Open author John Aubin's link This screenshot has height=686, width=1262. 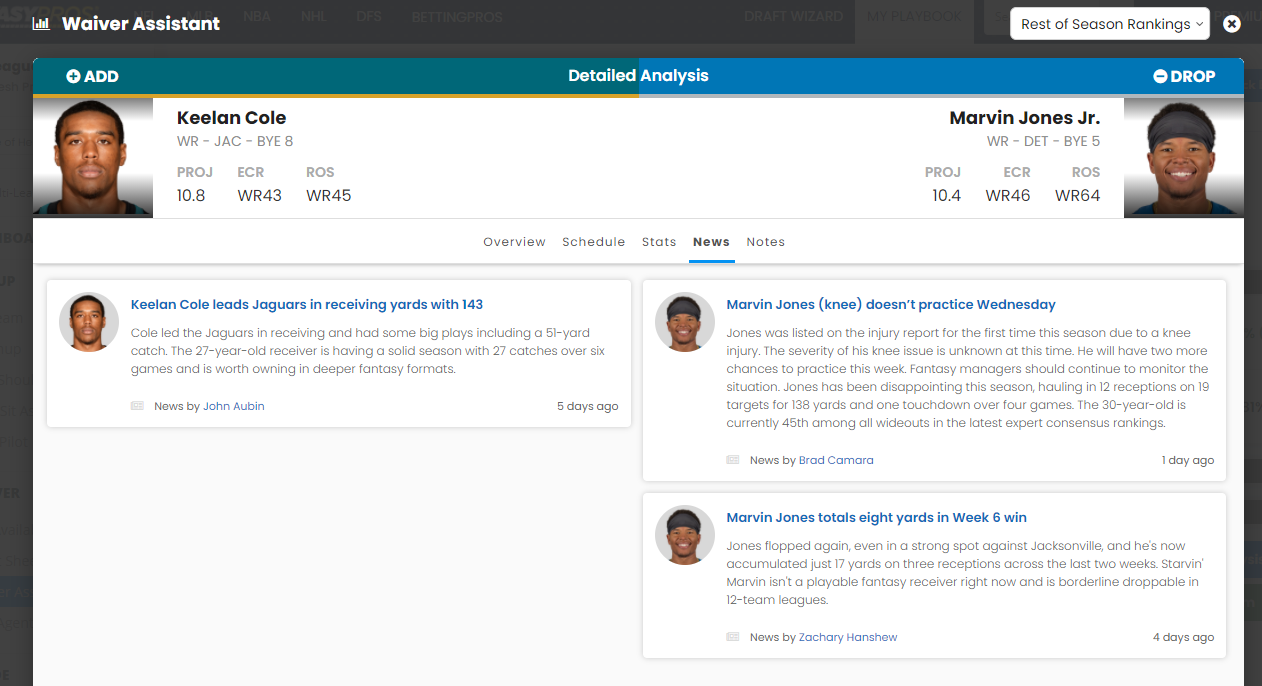coord(234,406)
